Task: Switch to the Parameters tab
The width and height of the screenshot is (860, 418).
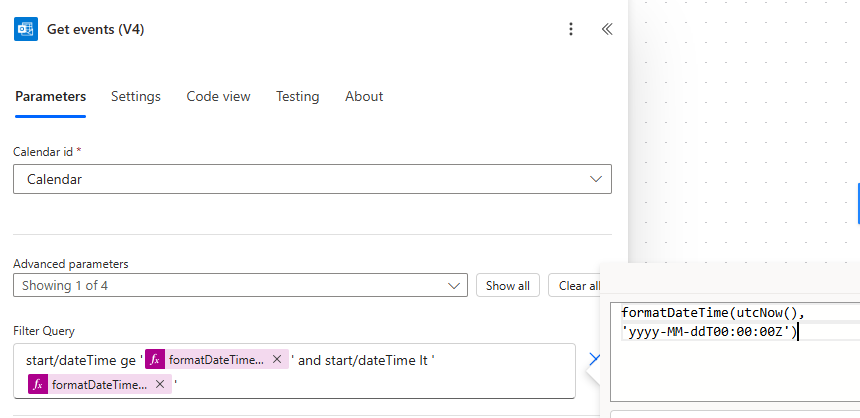Action: point(50,97)
